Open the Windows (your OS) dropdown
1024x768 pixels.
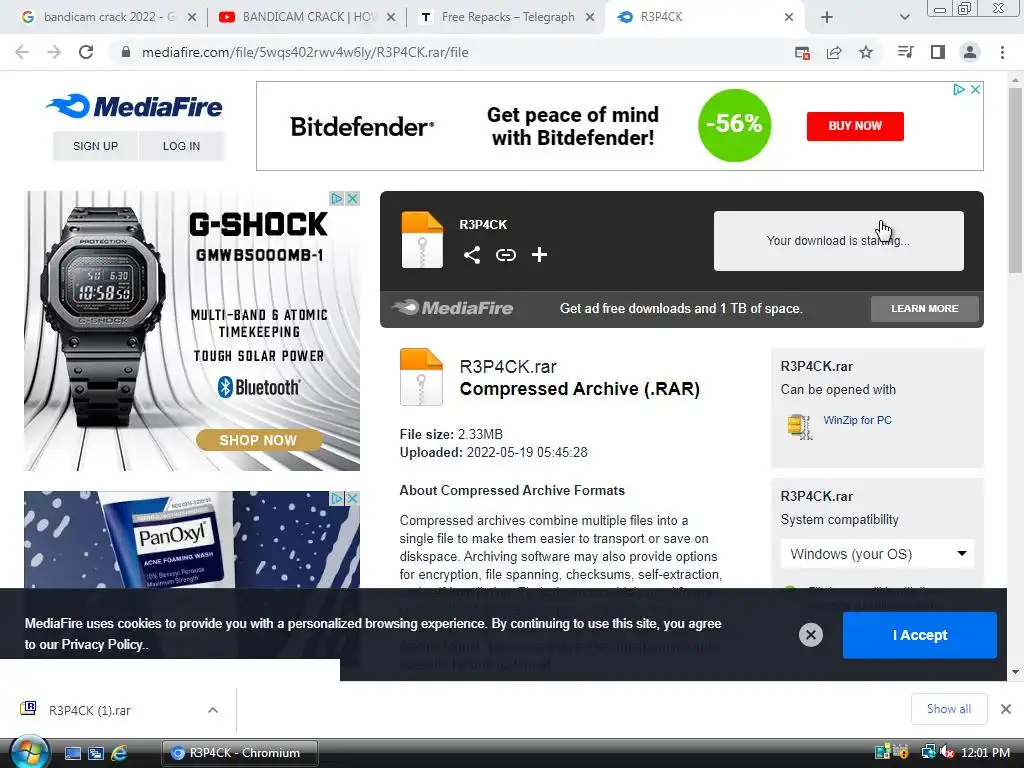click(877, 554)
